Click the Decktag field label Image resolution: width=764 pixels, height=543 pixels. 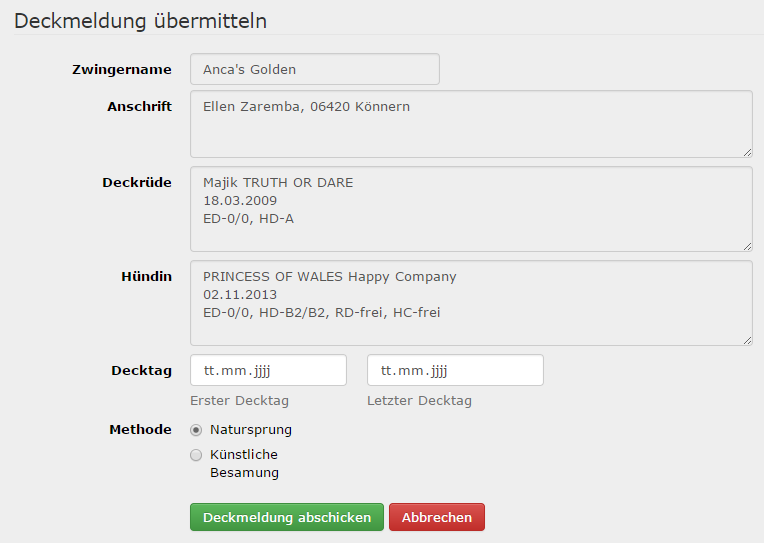[141, 370]
